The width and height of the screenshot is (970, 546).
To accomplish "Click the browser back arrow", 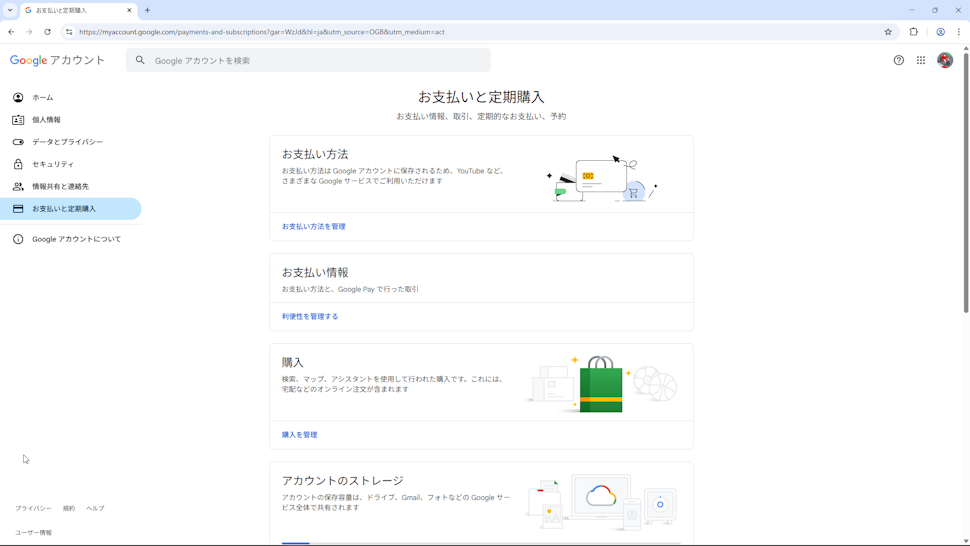I will (x=11, y=32).
